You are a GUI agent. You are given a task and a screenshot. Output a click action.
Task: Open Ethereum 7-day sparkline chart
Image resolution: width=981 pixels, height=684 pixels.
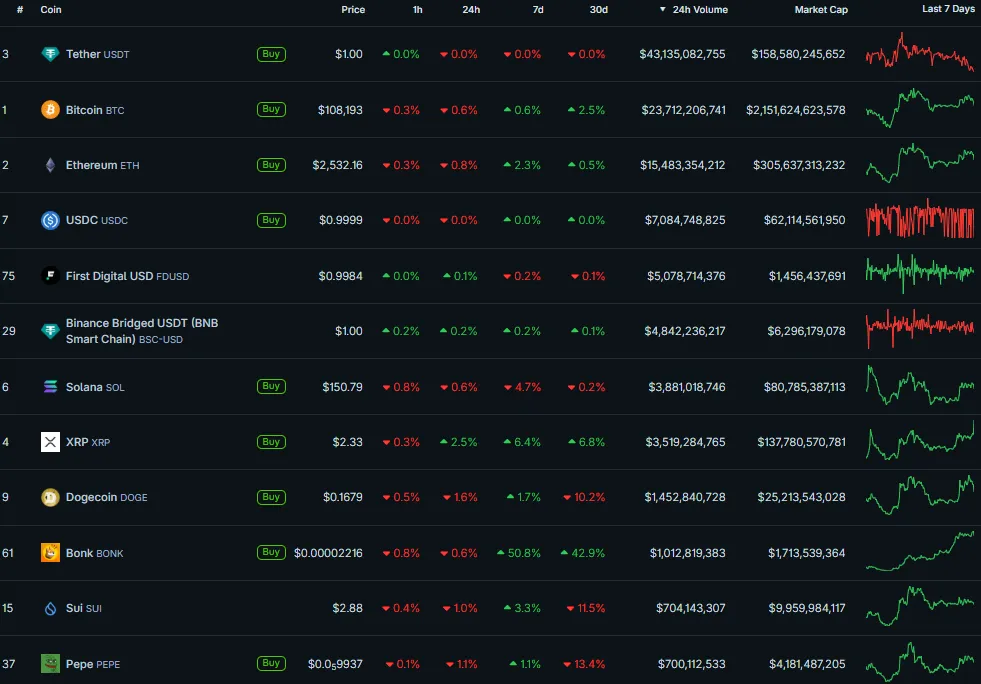coord(920,163)
